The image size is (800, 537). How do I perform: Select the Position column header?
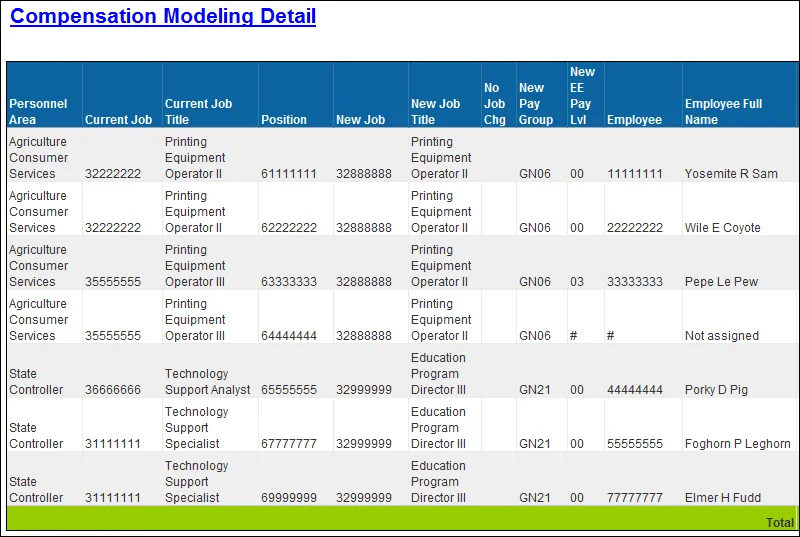point(284,120)
